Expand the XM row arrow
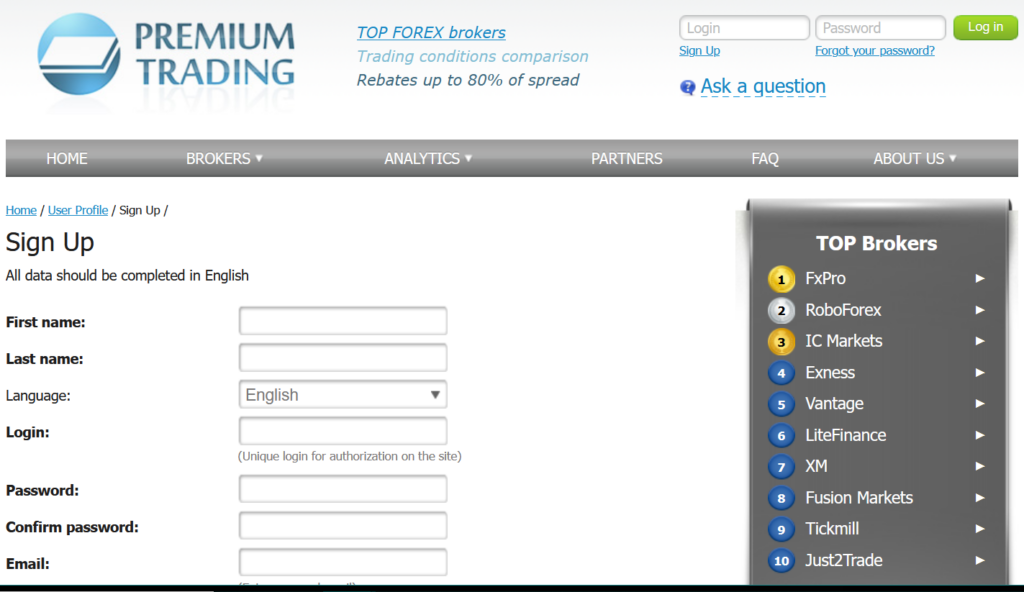 click(x=980, y=466)
